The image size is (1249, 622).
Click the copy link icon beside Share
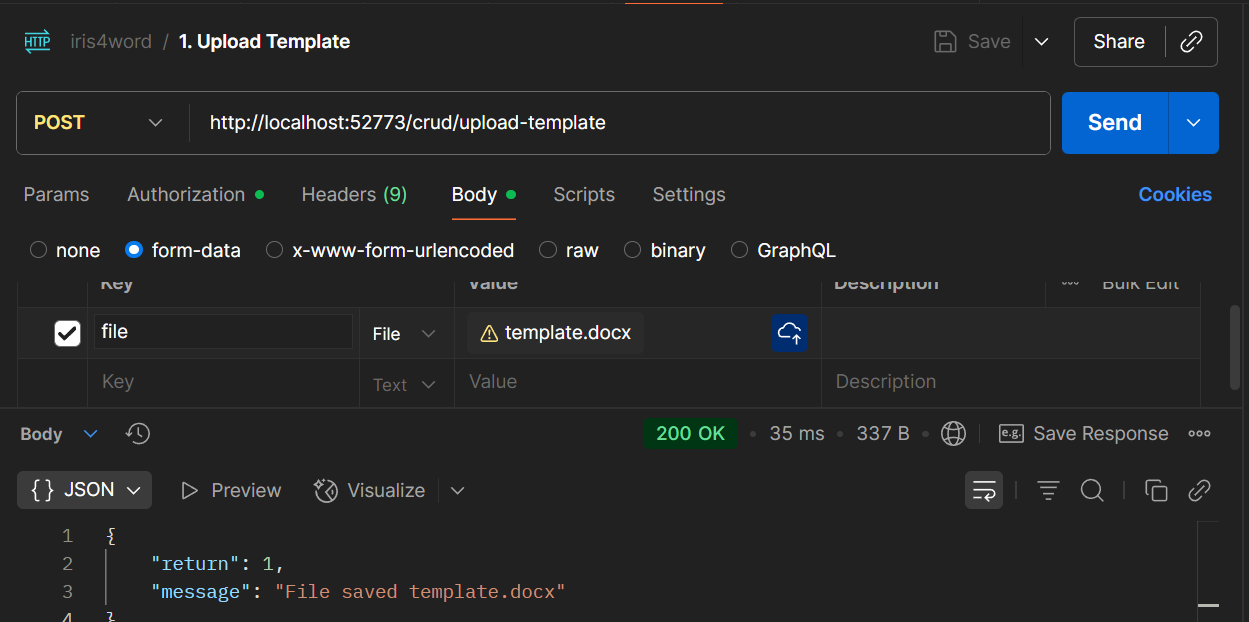pos(1191,42)
